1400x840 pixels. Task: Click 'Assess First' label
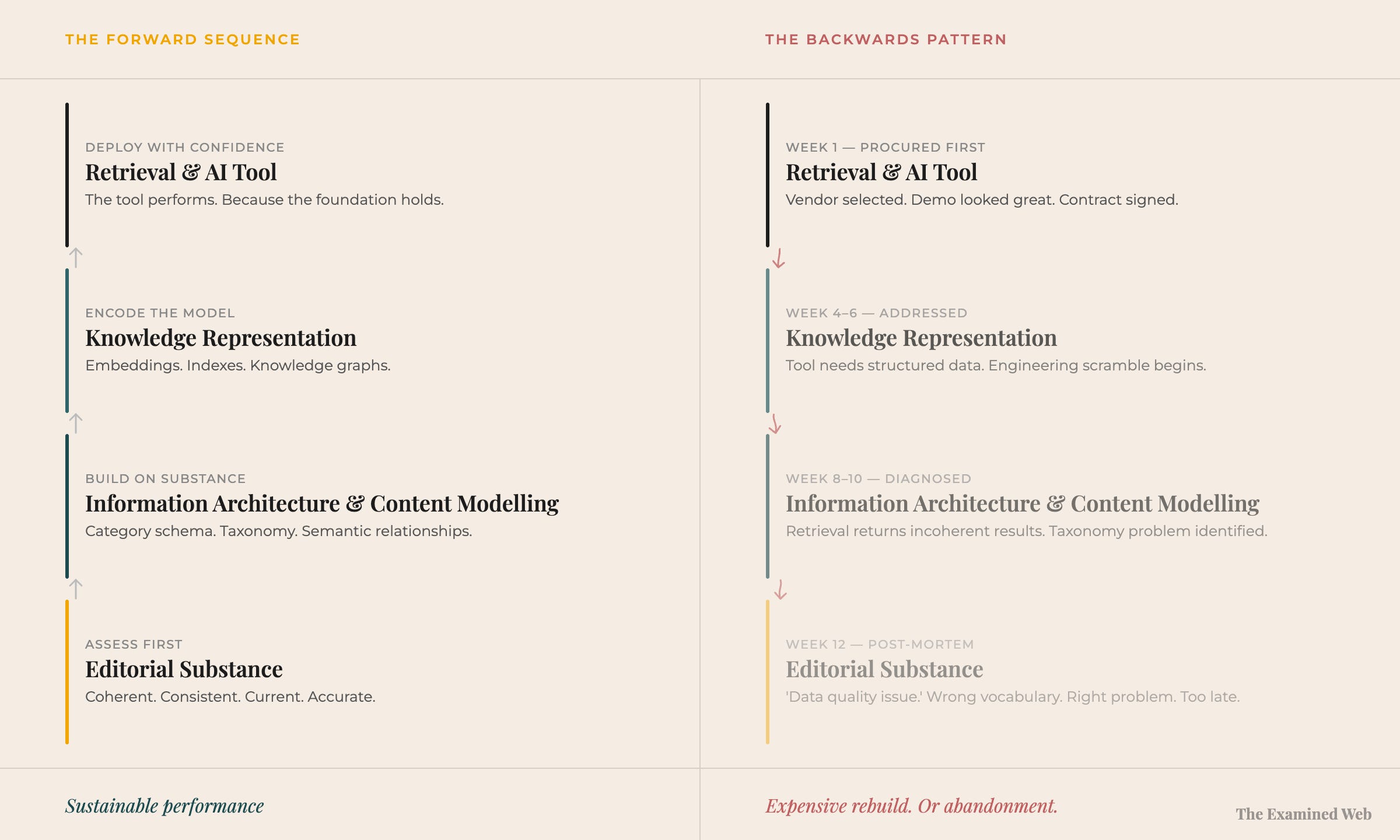[134, 645]
